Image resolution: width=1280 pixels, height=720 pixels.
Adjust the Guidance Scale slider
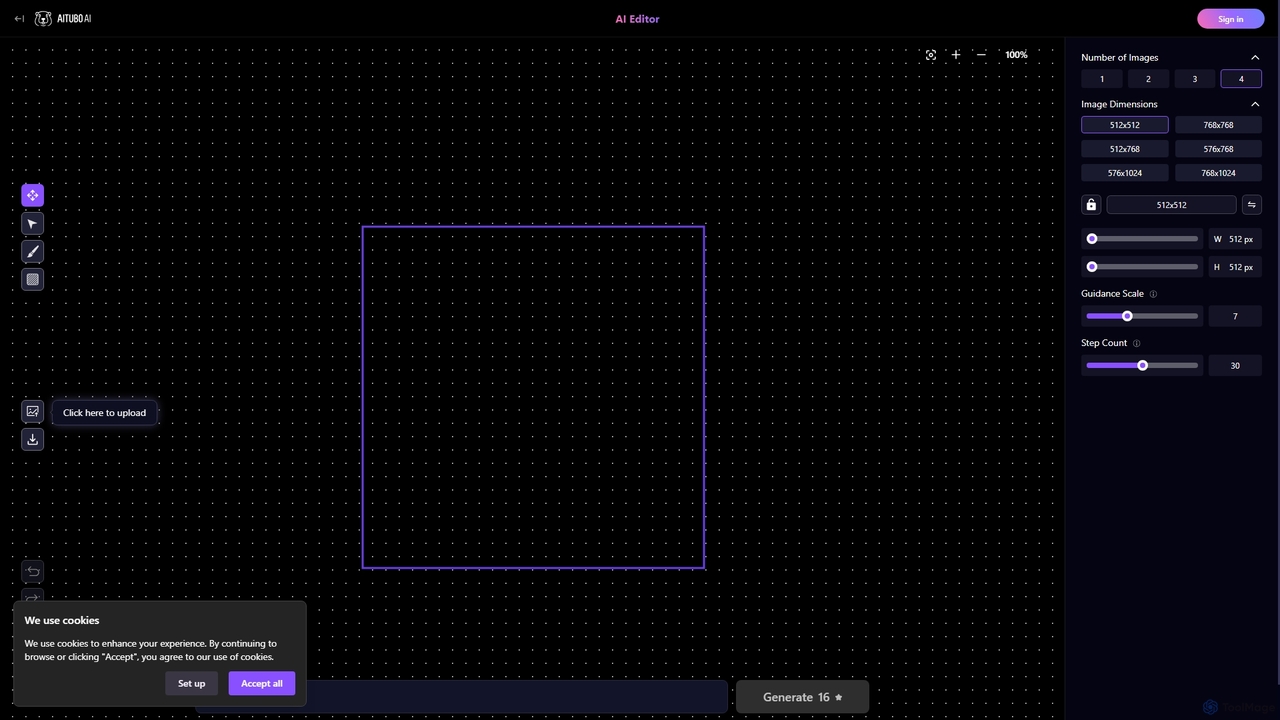coord(1142,316)
